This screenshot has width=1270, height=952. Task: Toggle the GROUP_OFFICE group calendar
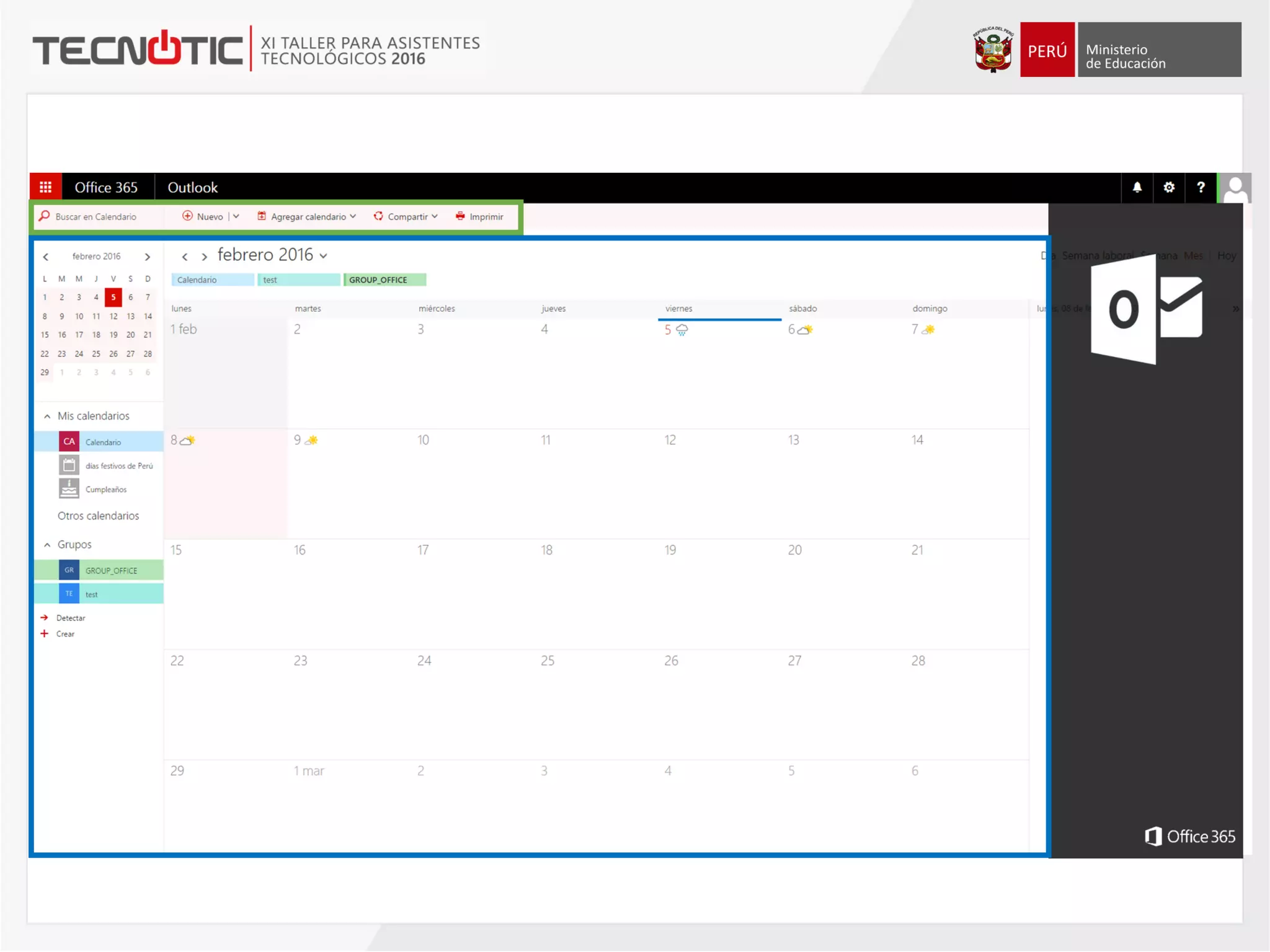(x=110, y=570)
